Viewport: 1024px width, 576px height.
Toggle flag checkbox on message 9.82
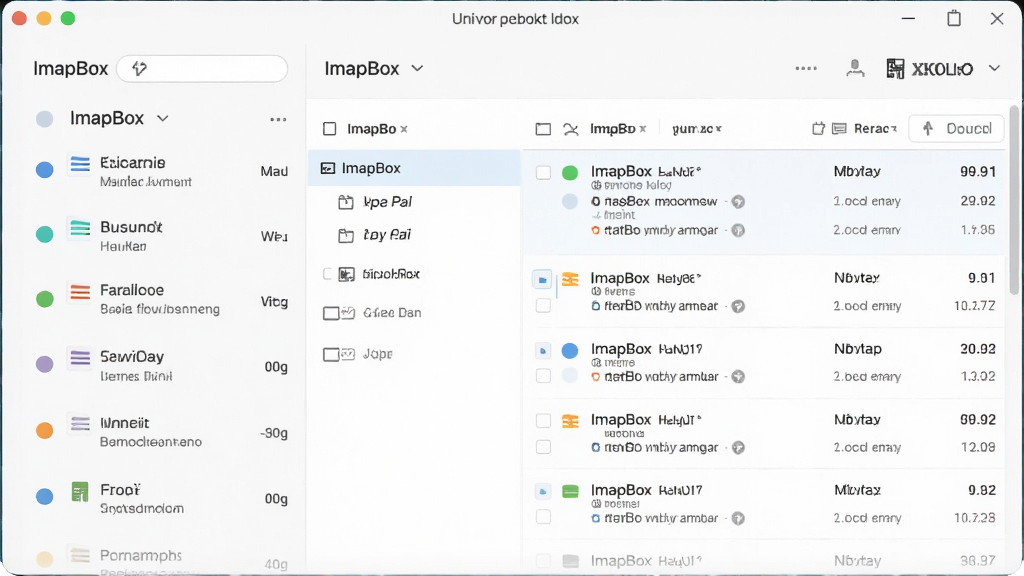coord(543,491)
